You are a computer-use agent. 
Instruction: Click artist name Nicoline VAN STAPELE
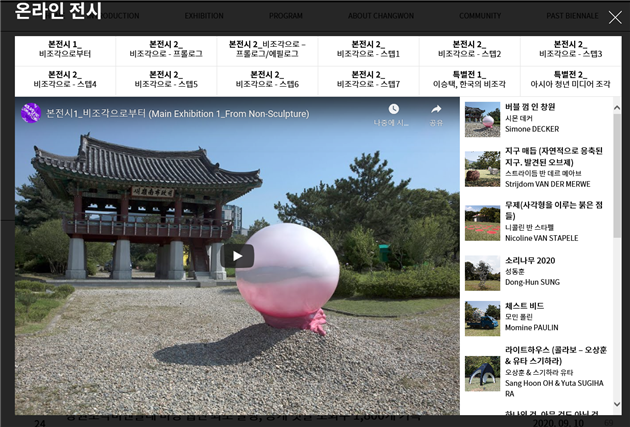click(x=542, y=238)
